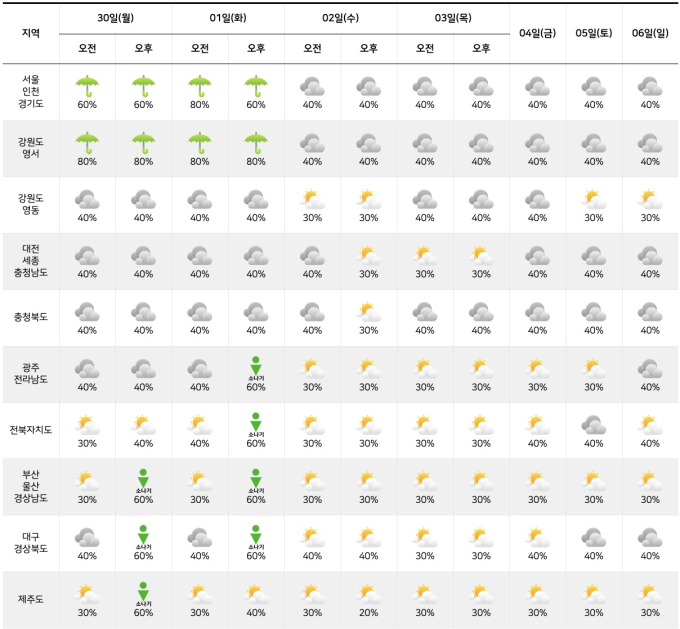This screenshot has height=629, width=680.
Task: Select the 30일(월) date column header
Action: click(115, 18)
